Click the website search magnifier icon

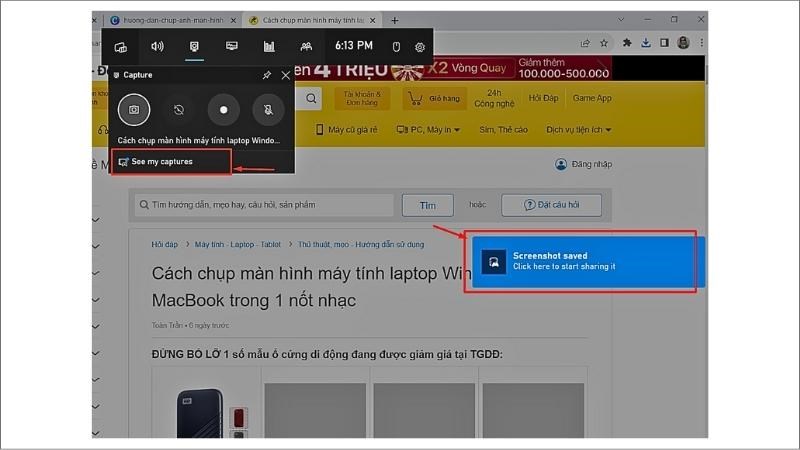(311, 98)
